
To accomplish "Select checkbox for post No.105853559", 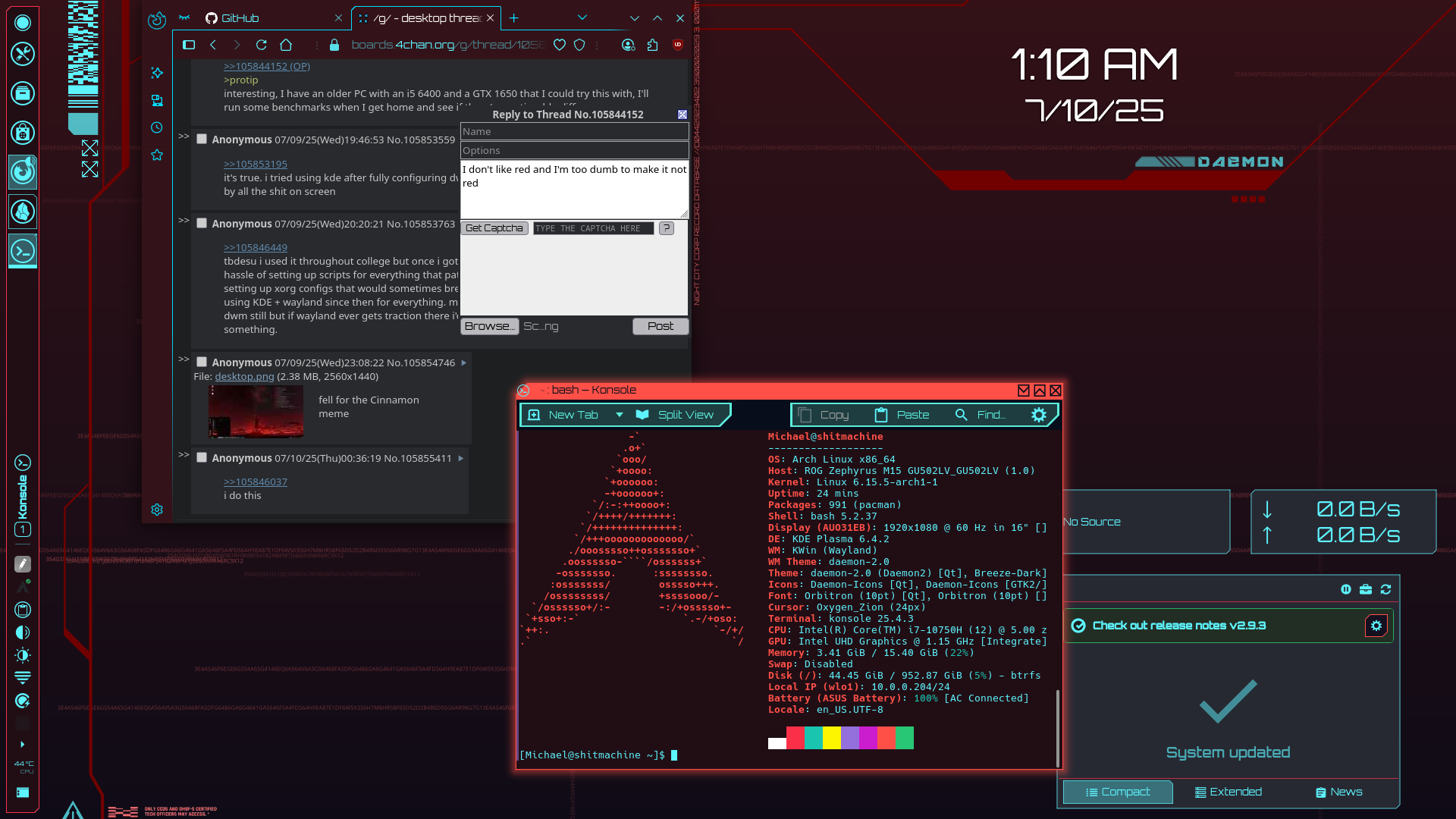I will click(202, 139).
